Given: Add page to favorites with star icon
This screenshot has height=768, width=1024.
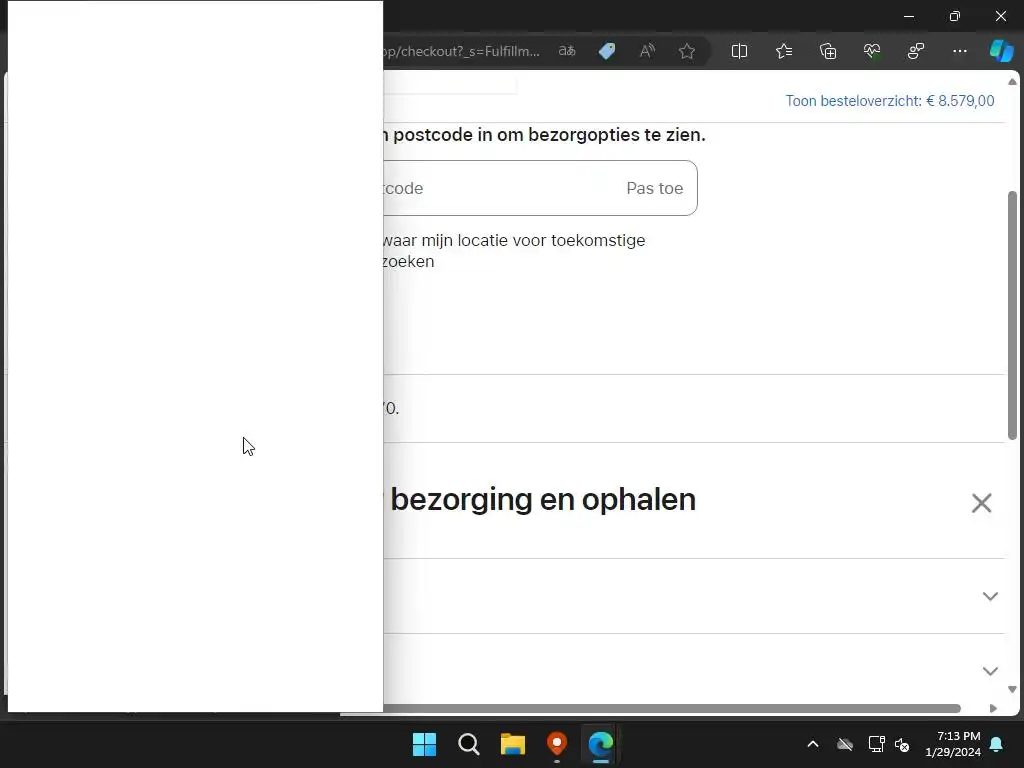Looking at the screenshot, I should click(x=686, y=51).
